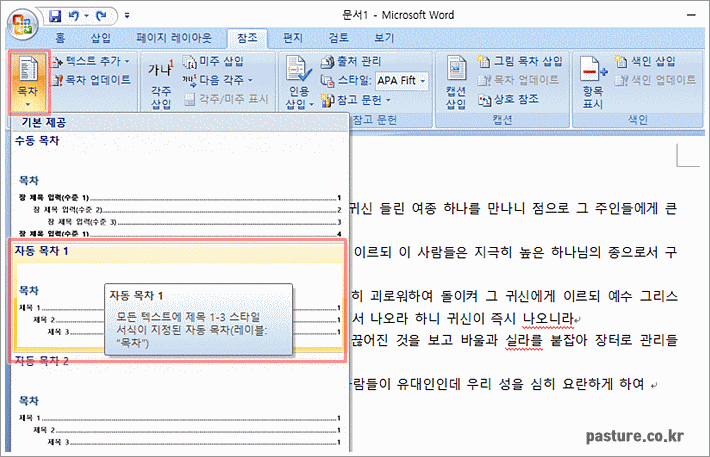Switch to the 페이지 레이아웃 tab

click(174, 38)
